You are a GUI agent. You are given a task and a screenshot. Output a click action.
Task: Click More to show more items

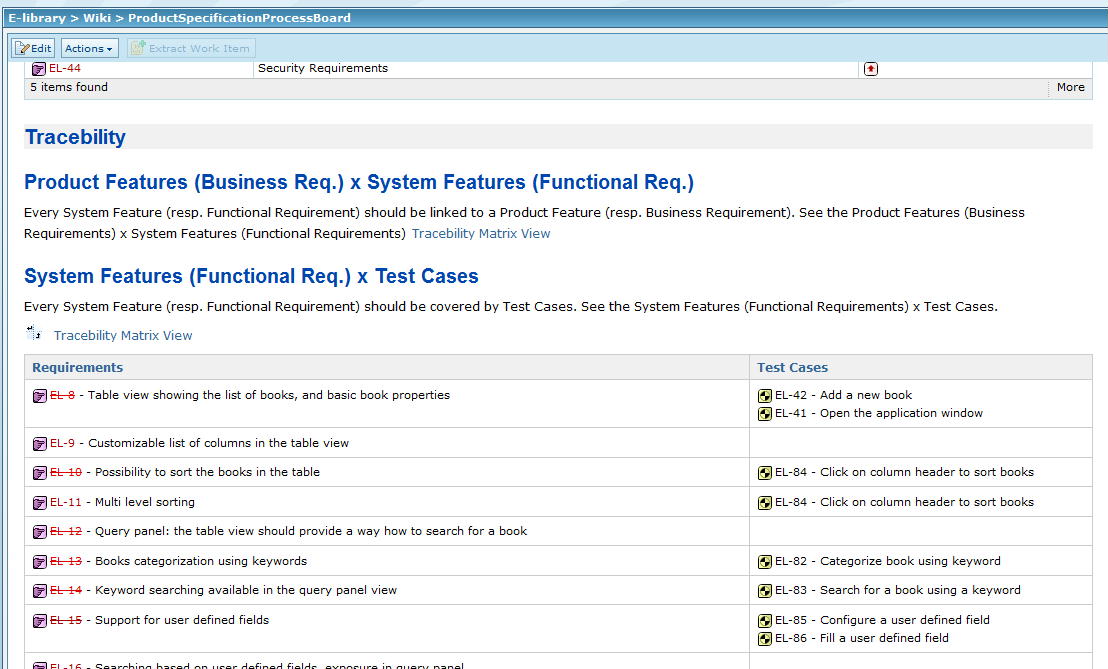point(1070,88)
